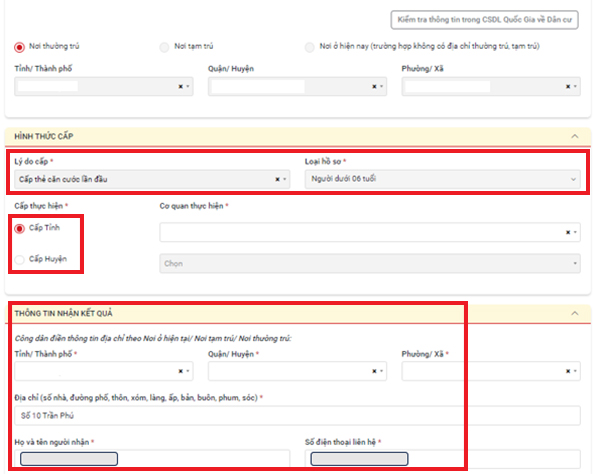Screen dimensions: 600x474
Task: Click the Số điện thoại liên hệ input
Action: pos(442,459)
